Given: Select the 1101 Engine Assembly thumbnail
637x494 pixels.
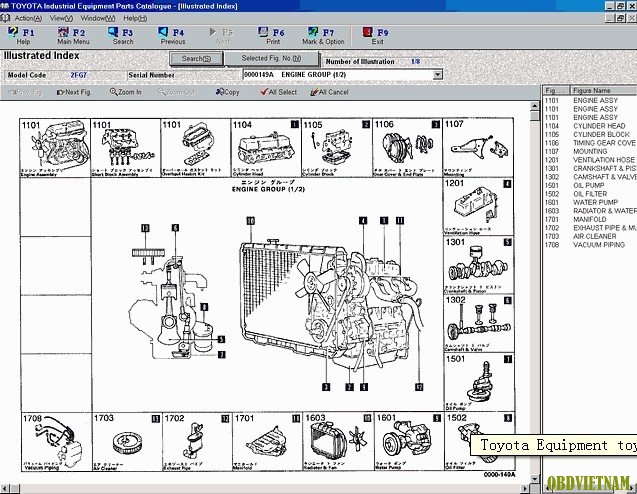Looking at the screenshot, I should [55, 147].
